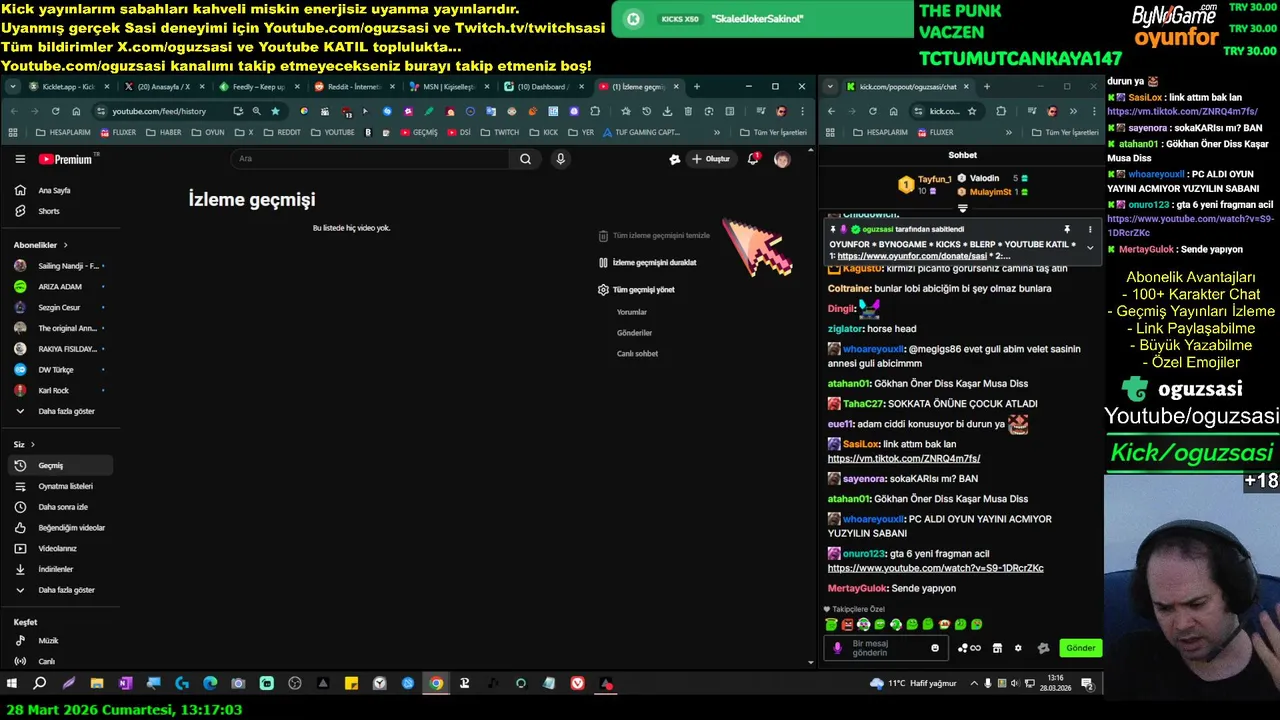Click Tüm izleme geçmişini temizle
The width and height of the screenshot is (1280, 720).
pos(654,236)
